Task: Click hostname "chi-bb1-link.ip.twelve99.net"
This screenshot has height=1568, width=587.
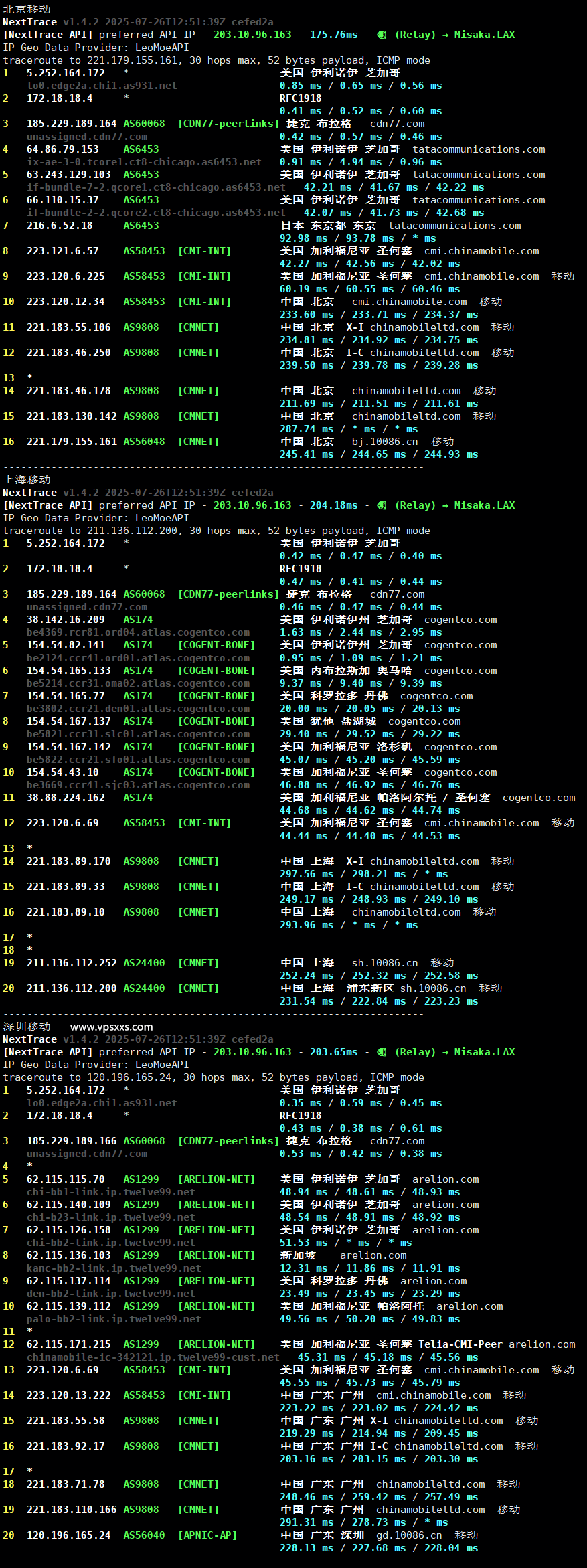Action: pyautogui.click(x=111, y=1192)
